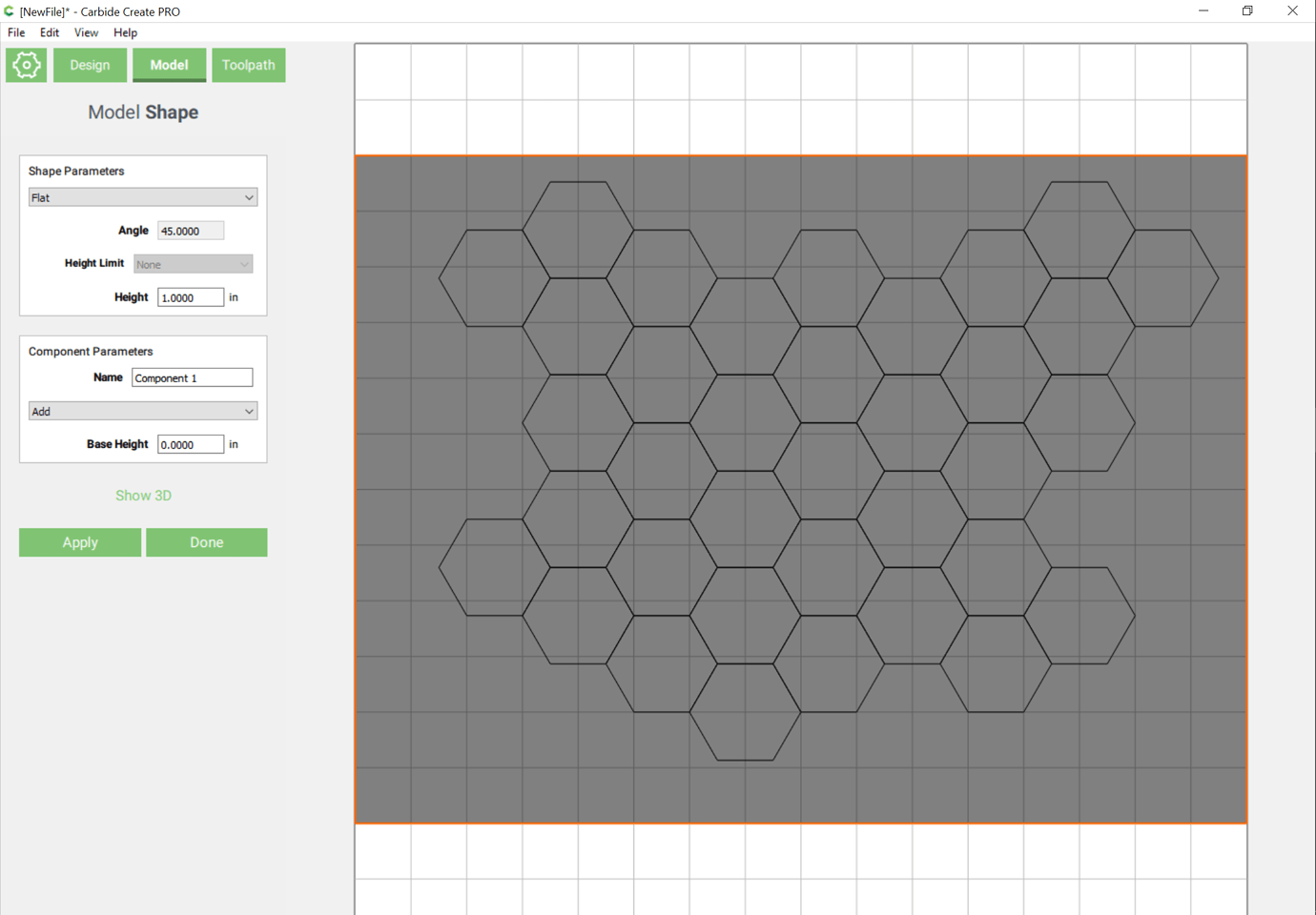The width and height of the screenshot is (1316, 915).
Task: Select the Model workspace button
Action: [x=169, y=65]
